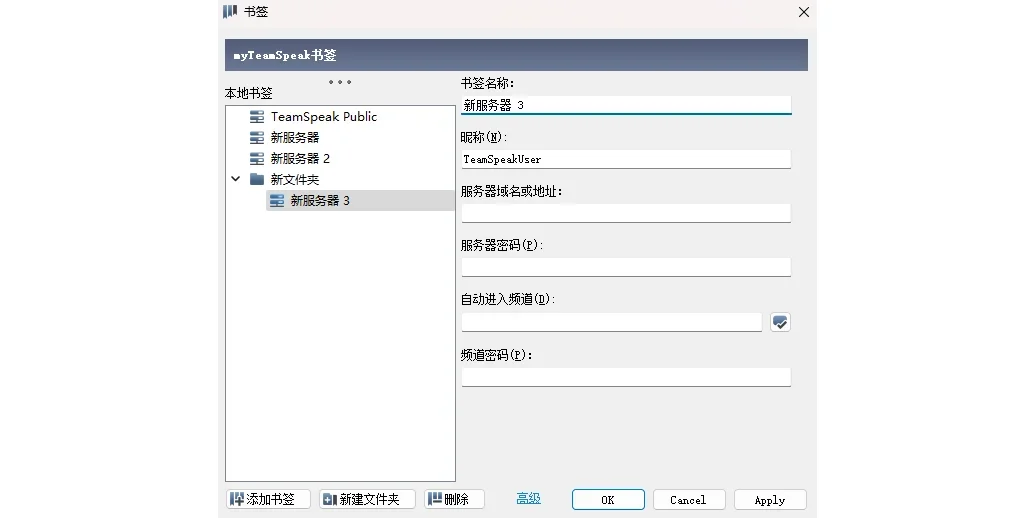
Task: Click the channel picker icon button
Action: pyautogui.click(x=780, y=322)
